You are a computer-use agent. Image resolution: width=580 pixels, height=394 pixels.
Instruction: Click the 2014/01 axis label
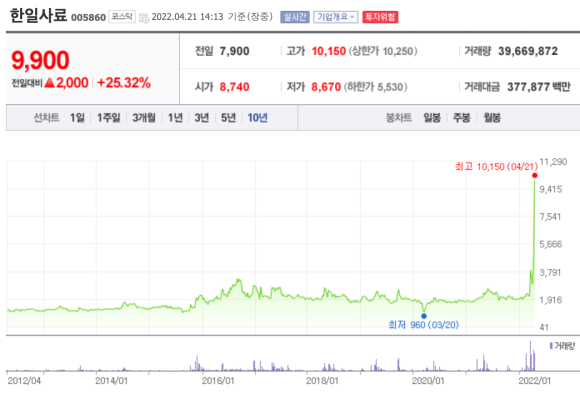[x=111, y=381]
